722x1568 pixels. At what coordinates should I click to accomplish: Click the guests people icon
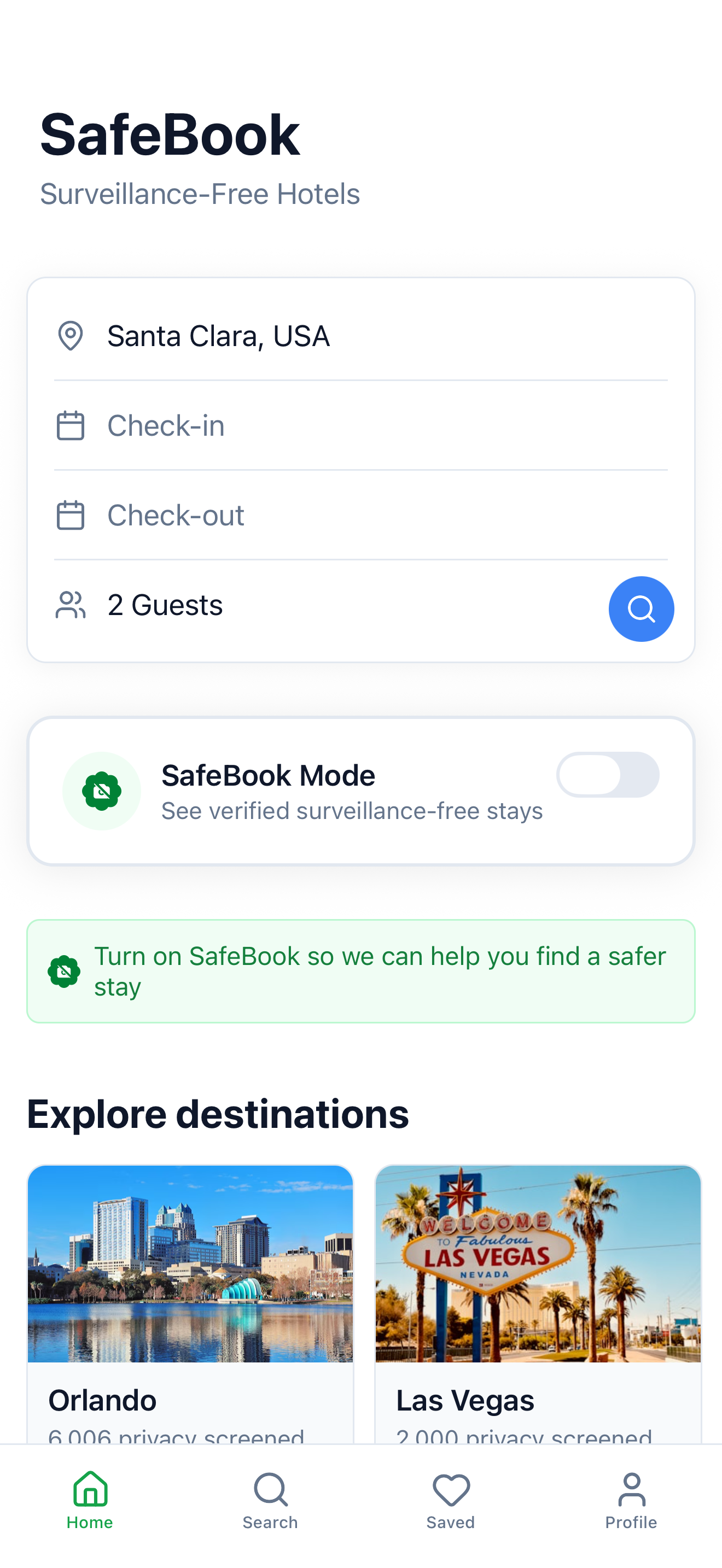click(x=71, y=605)
